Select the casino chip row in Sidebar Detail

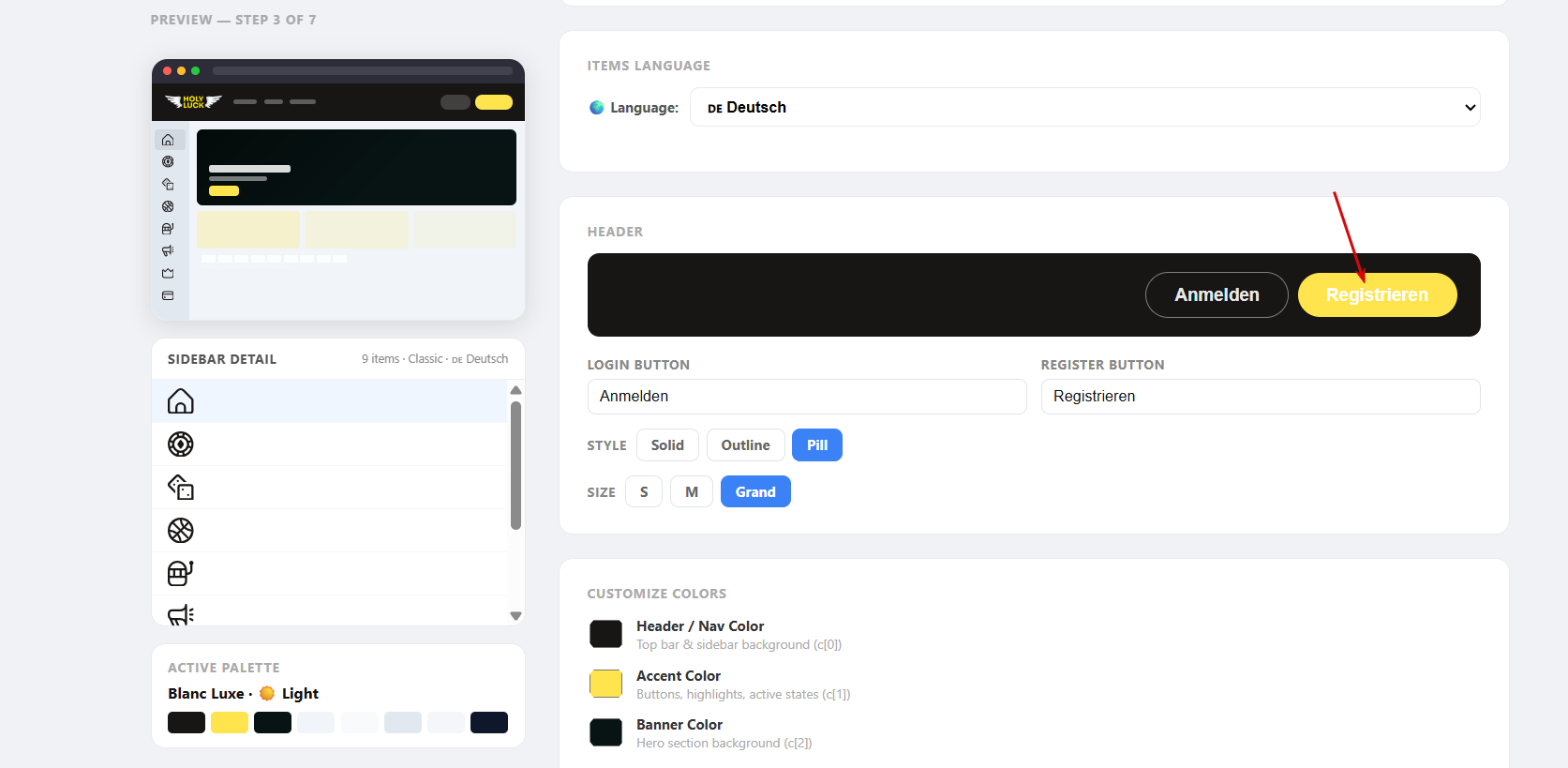(330, 444)
